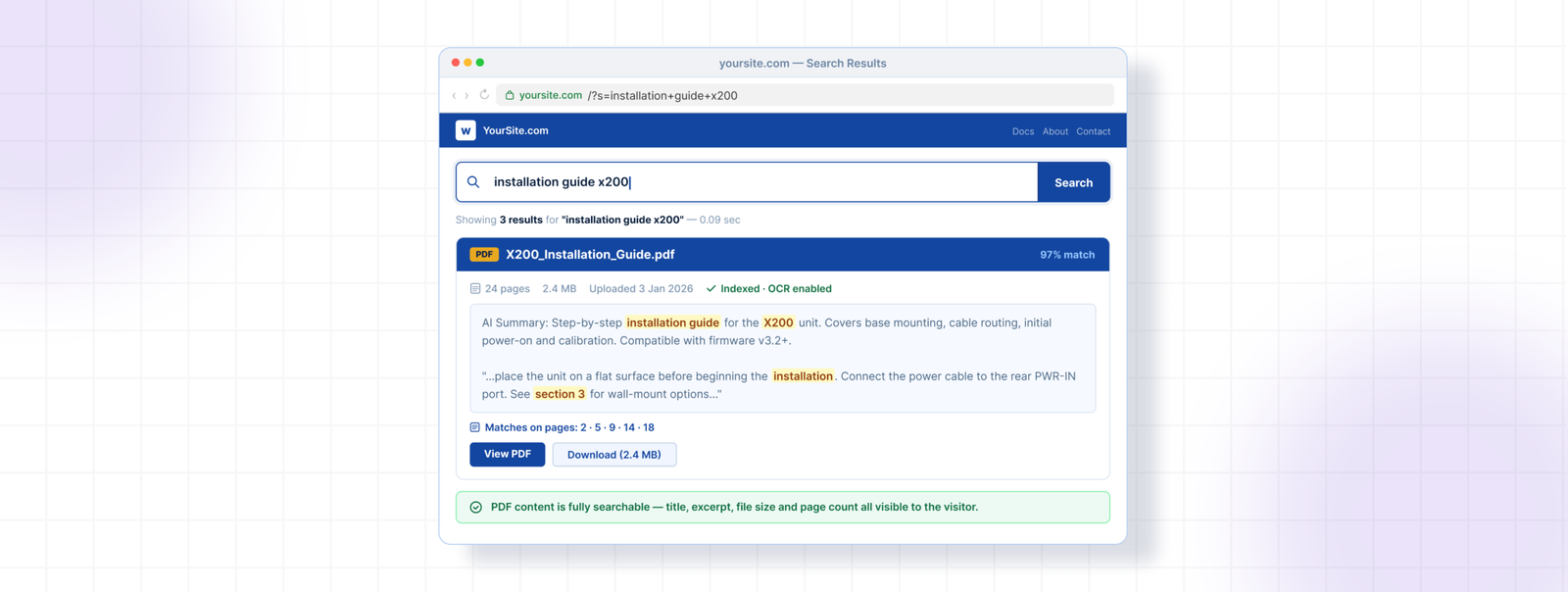Click the PDF badge on the result
Viewport: 1568px width, 592px height.
coord(484,255)
